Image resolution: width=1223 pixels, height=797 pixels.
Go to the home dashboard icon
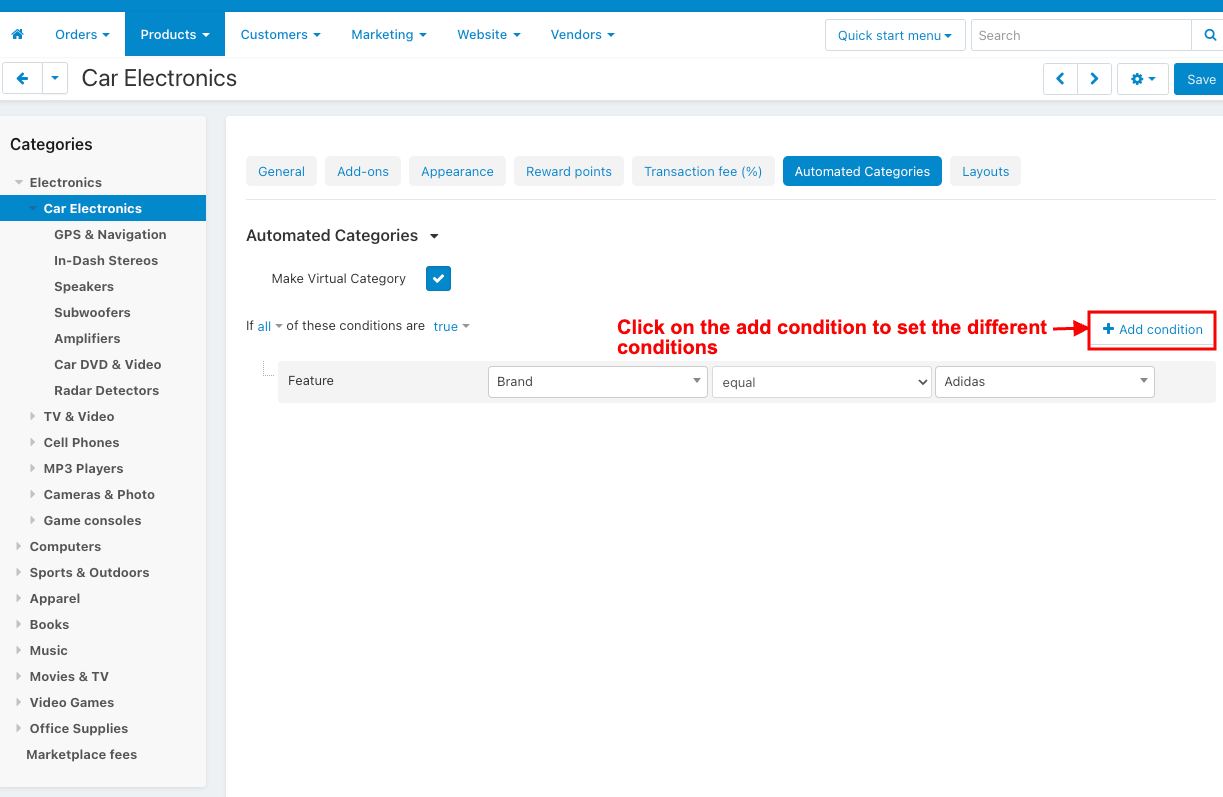click(x=17, y=34)
